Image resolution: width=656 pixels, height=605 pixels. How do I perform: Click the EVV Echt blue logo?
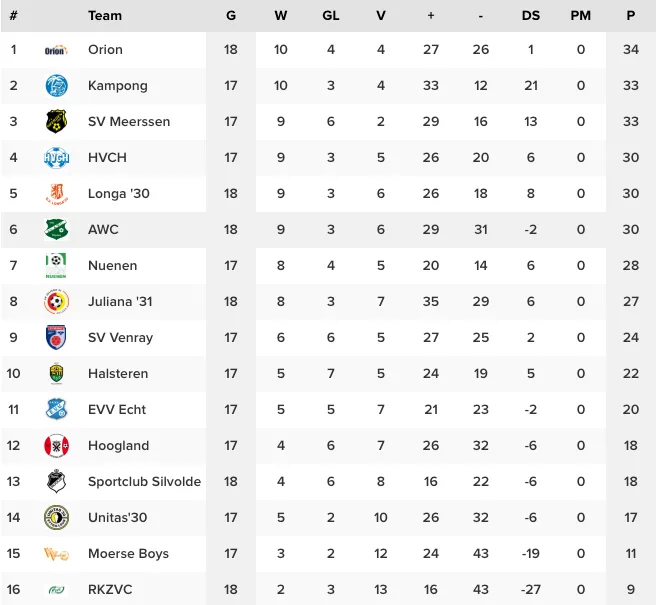point(56,409)
